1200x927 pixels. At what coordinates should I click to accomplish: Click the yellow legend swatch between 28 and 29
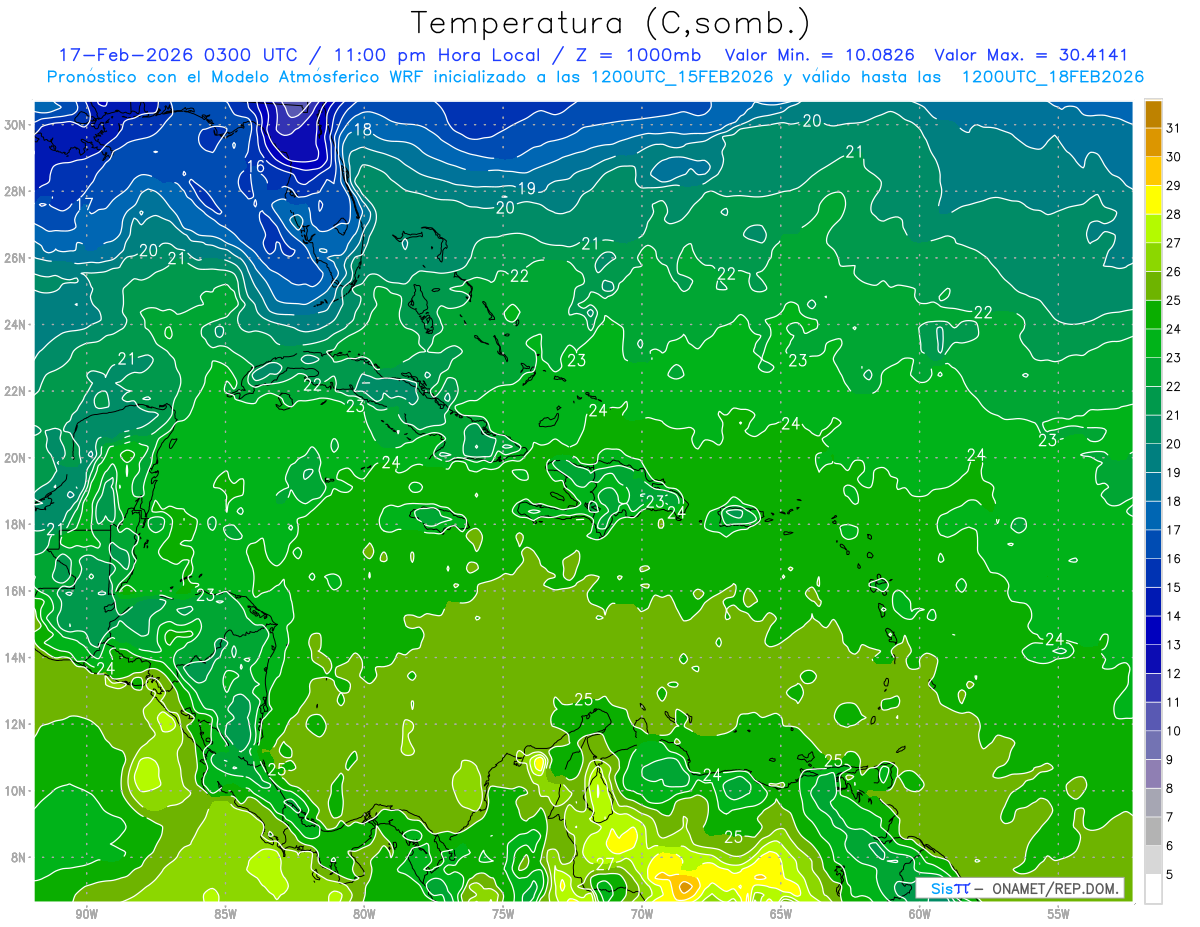click(x=1153, y=200)
